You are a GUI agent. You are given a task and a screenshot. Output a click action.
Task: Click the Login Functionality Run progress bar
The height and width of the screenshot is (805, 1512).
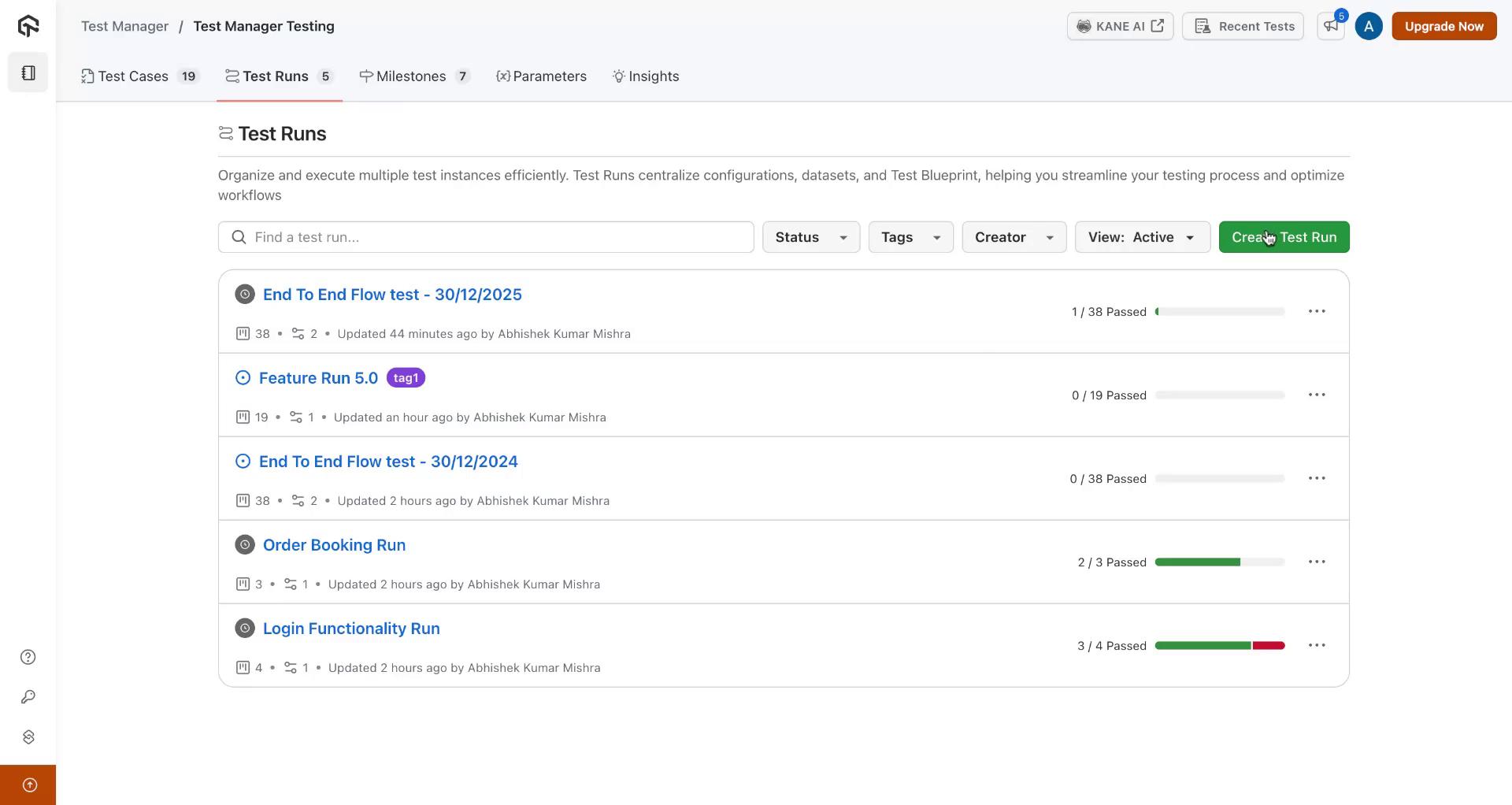click(1220, 646)
